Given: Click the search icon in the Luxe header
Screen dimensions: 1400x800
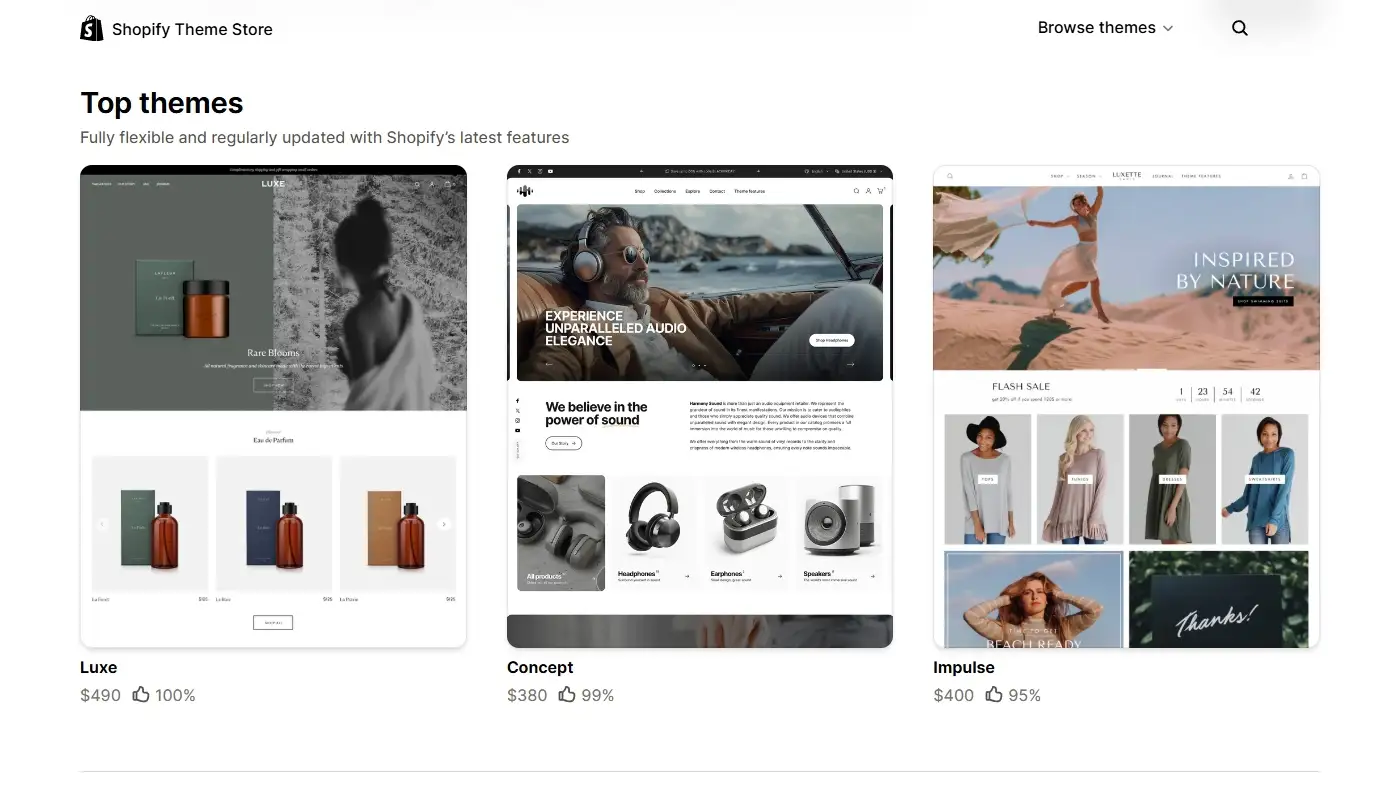Looking at the screenshot, I should (417, 184).
